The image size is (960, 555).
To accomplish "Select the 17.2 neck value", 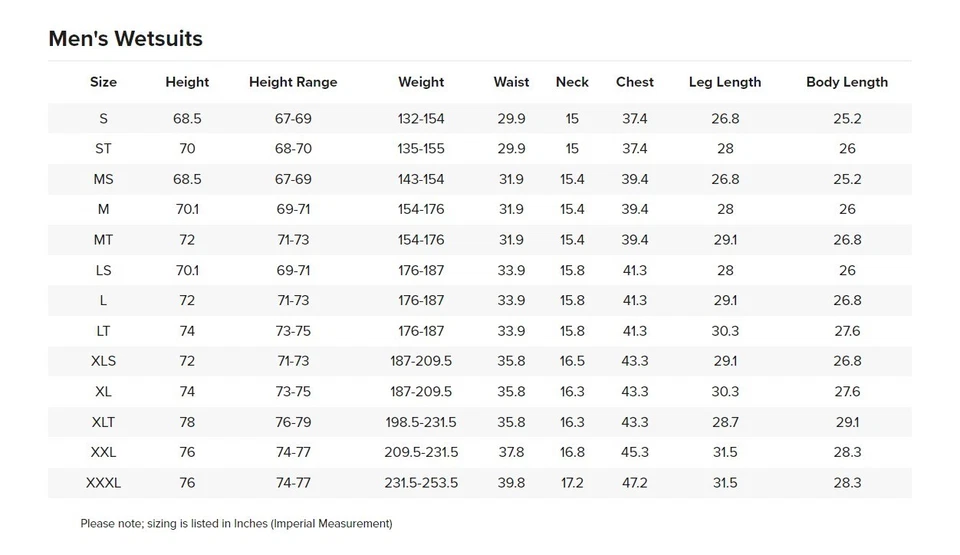I will point(572,483).
